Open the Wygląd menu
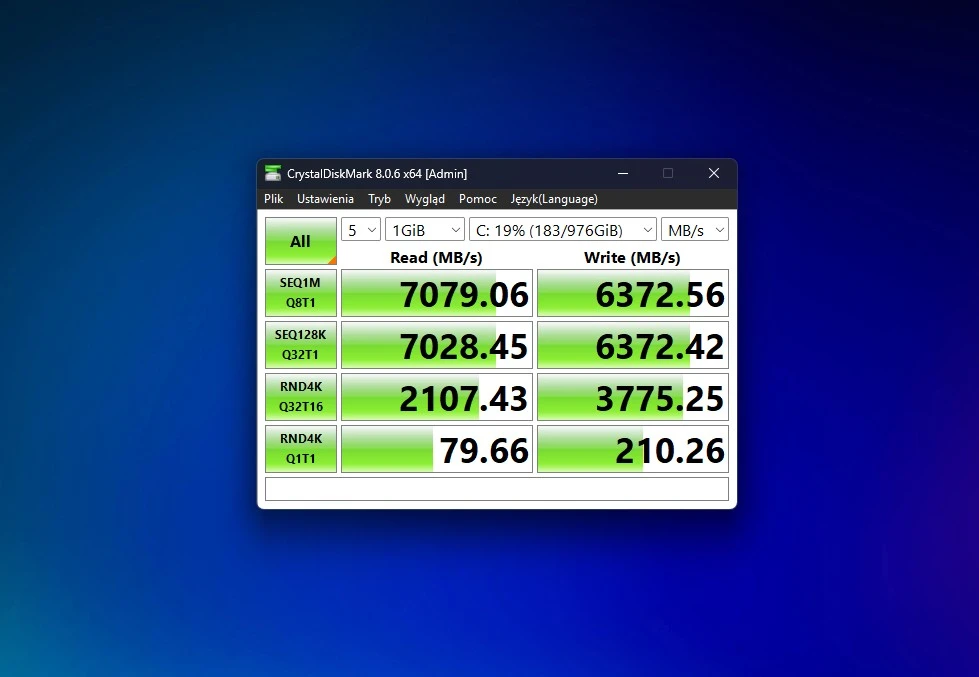The height and width of the screenshot is (677, 979). click(x=425, y=199)
